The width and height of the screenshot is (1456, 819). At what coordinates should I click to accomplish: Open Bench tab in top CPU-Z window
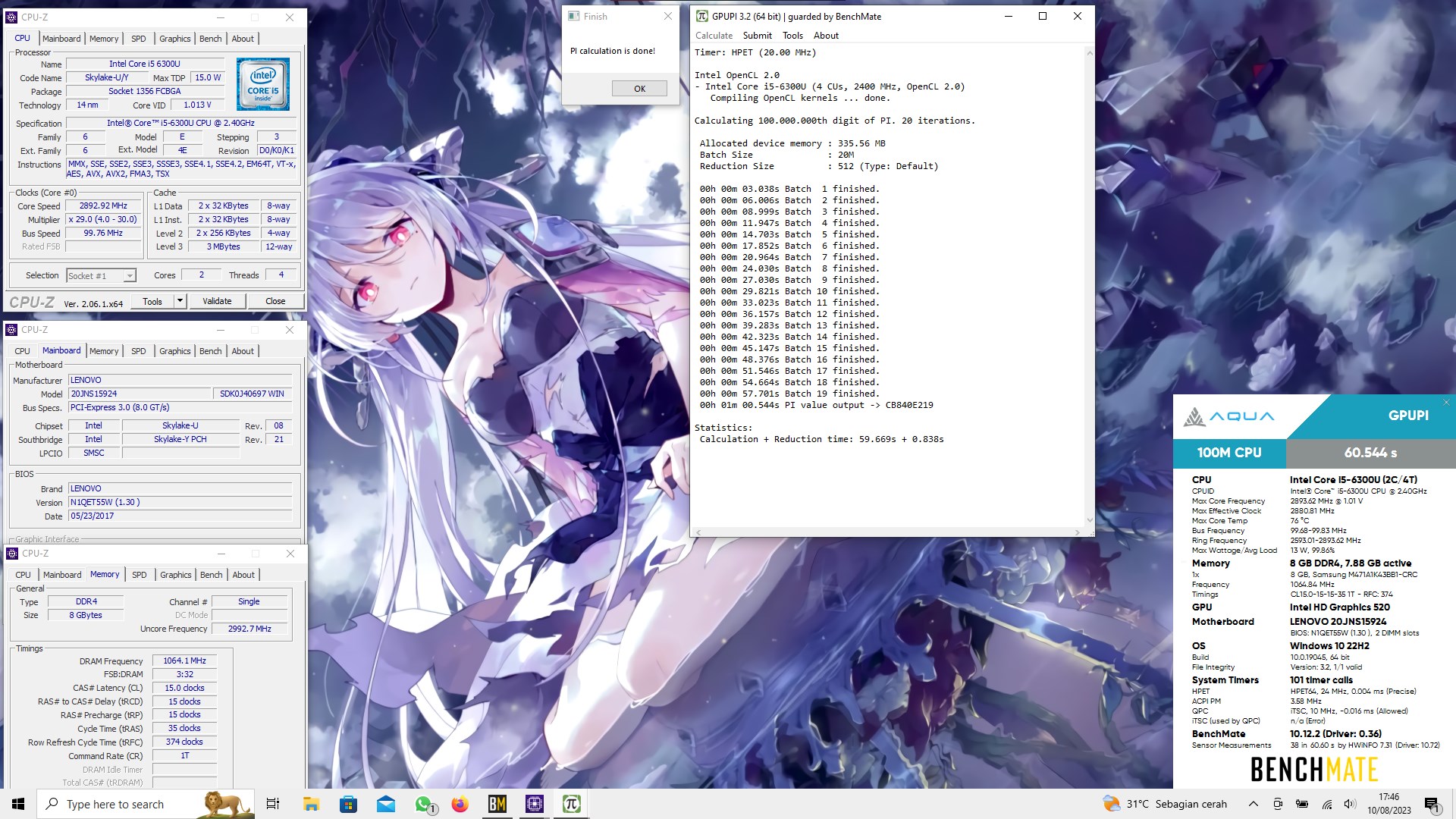211,39
